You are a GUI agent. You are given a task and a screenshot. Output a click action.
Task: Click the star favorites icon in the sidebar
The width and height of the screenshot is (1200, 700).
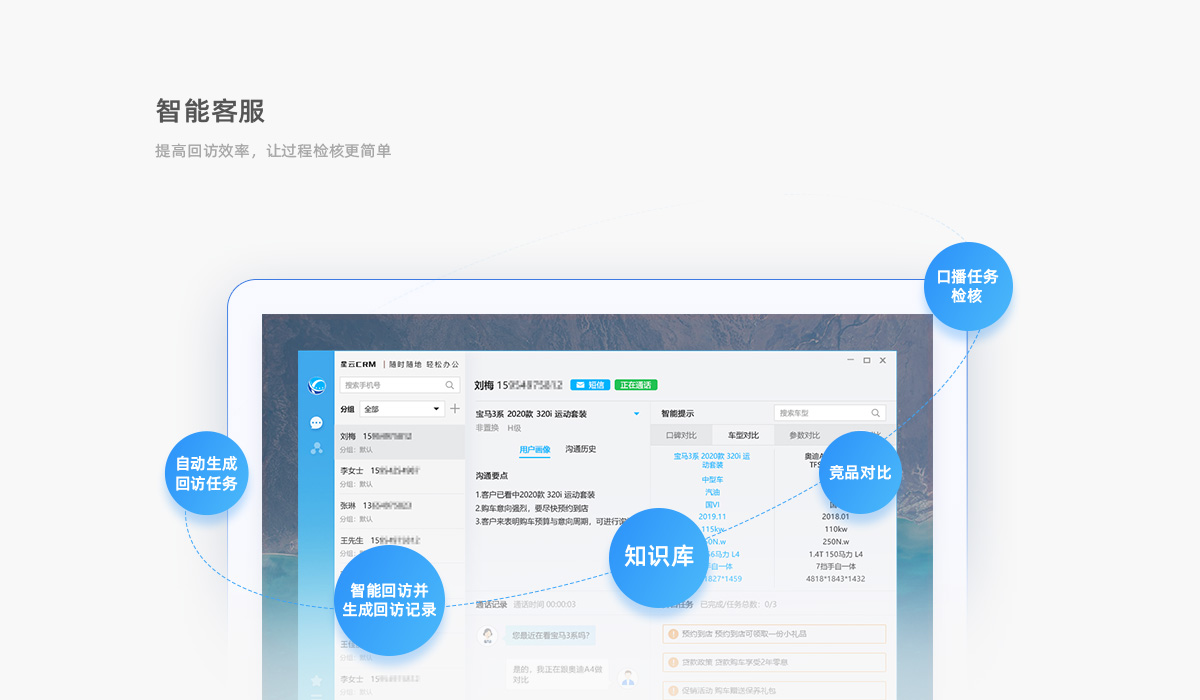coord(317,680)
